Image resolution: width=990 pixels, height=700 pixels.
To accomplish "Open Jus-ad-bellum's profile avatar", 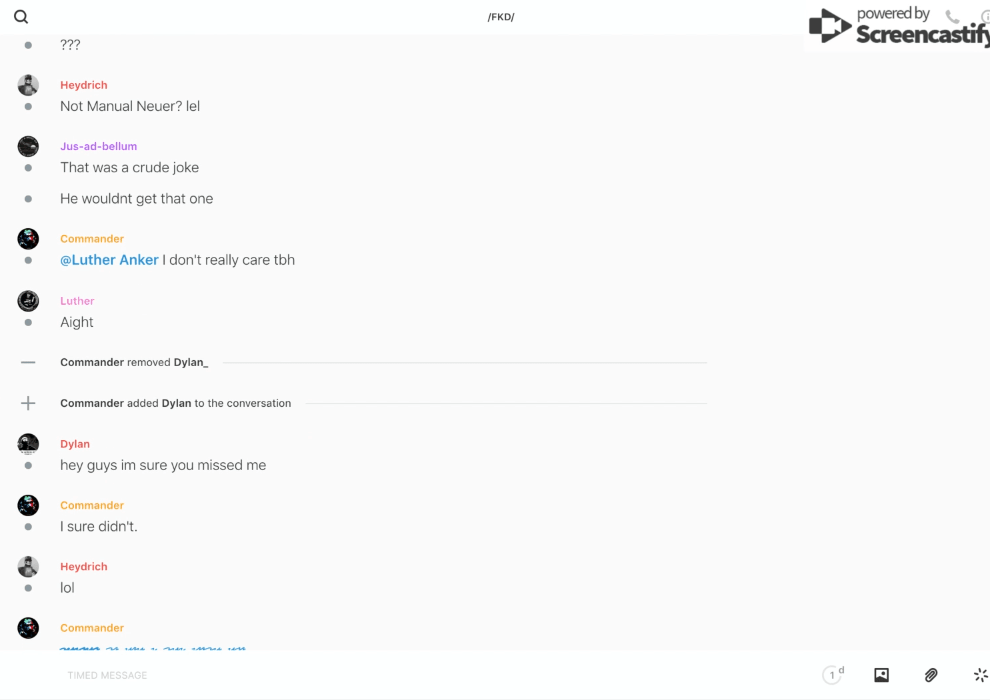I will pyautogui.click(x=28, y=146).
